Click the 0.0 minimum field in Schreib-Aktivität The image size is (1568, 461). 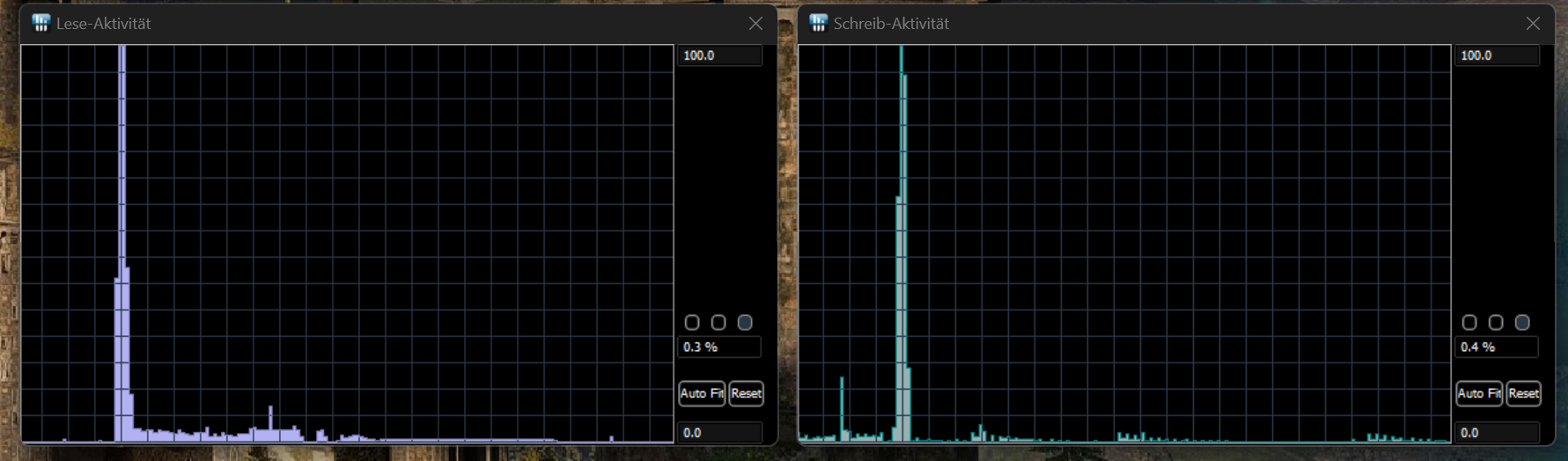tap(1497, 433)
